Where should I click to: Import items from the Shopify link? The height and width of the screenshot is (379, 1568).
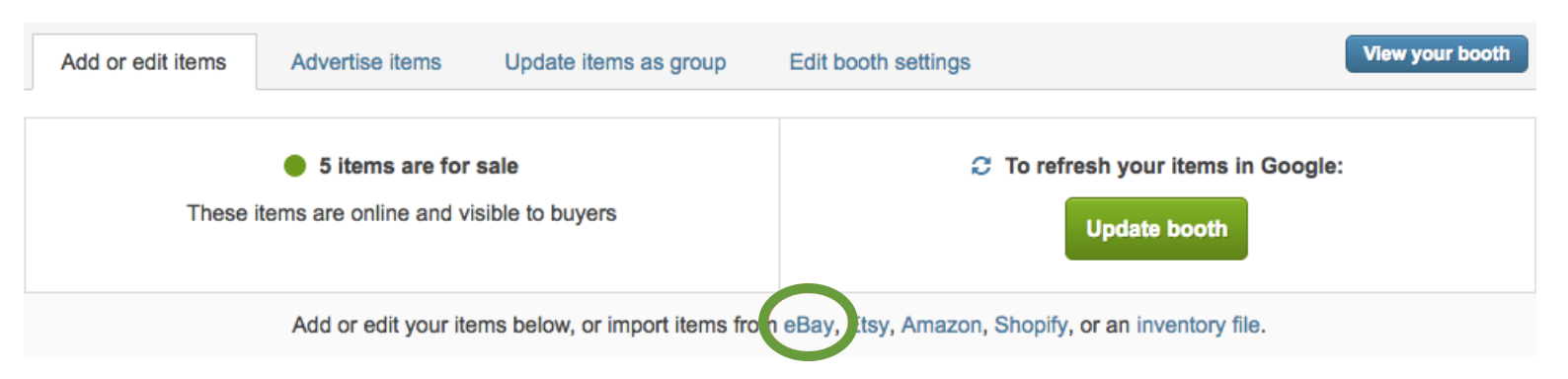pyautogui.click(x=1031, y=325)
